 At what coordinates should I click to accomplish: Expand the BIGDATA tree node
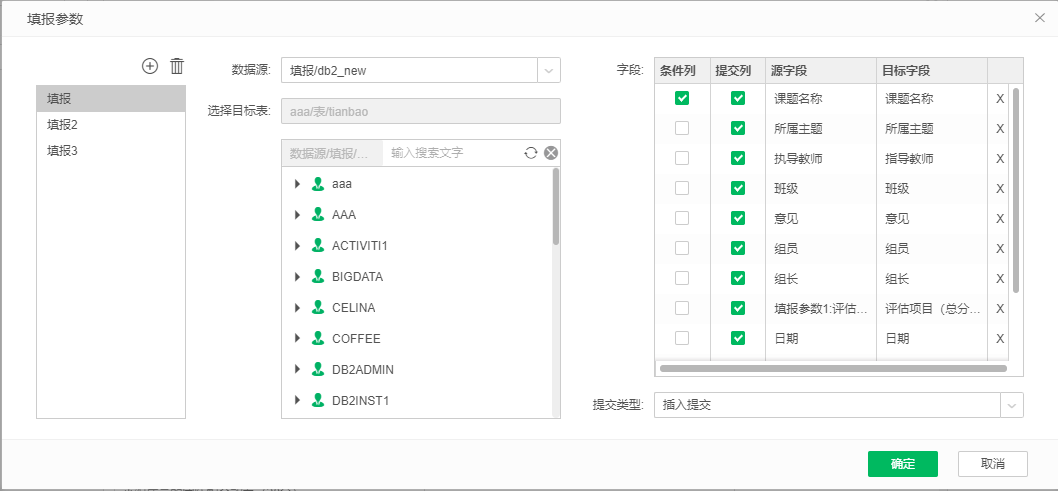(x=297, y=277)
